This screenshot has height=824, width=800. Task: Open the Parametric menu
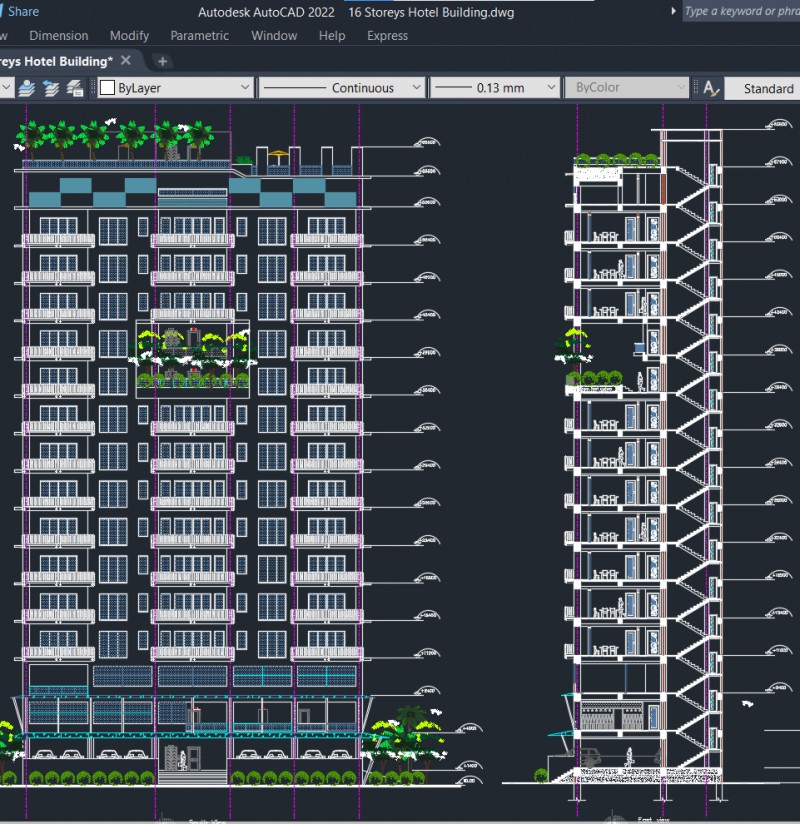[x=199, y=35]
